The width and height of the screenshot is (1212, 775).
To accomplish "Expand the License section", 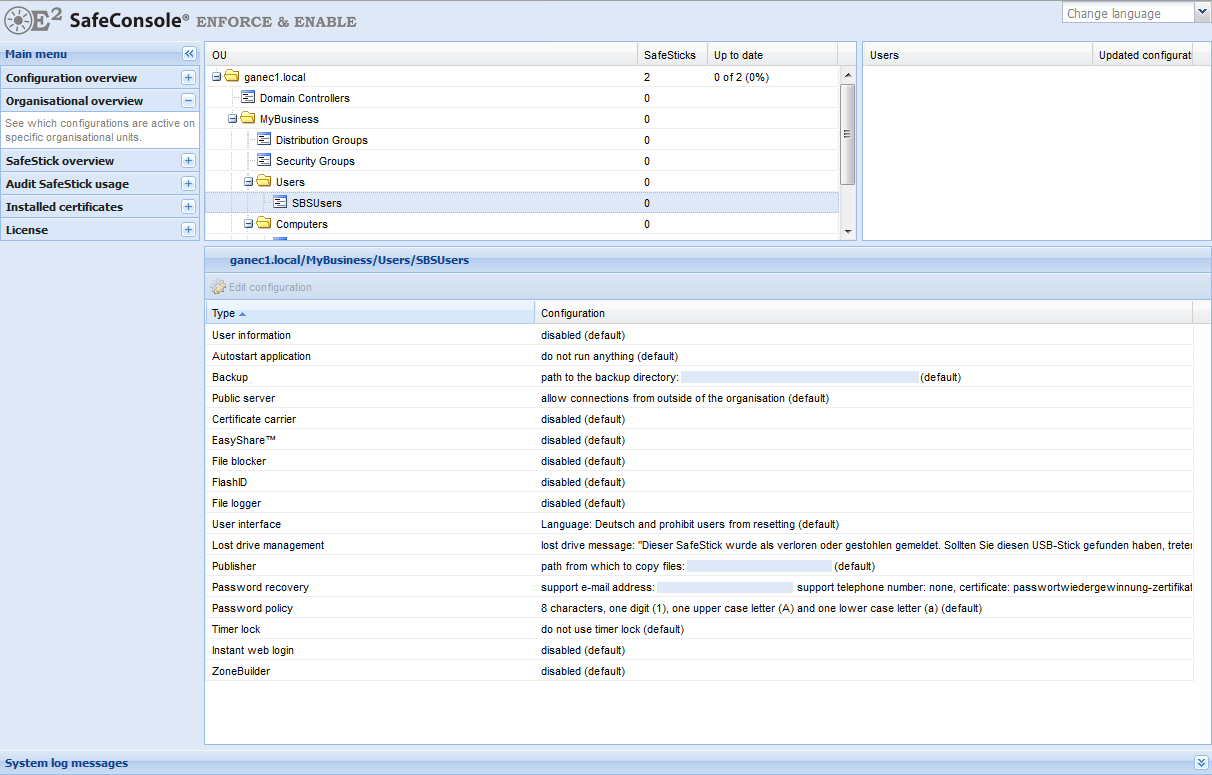I will pyautogui.click(x=188, y=230).
